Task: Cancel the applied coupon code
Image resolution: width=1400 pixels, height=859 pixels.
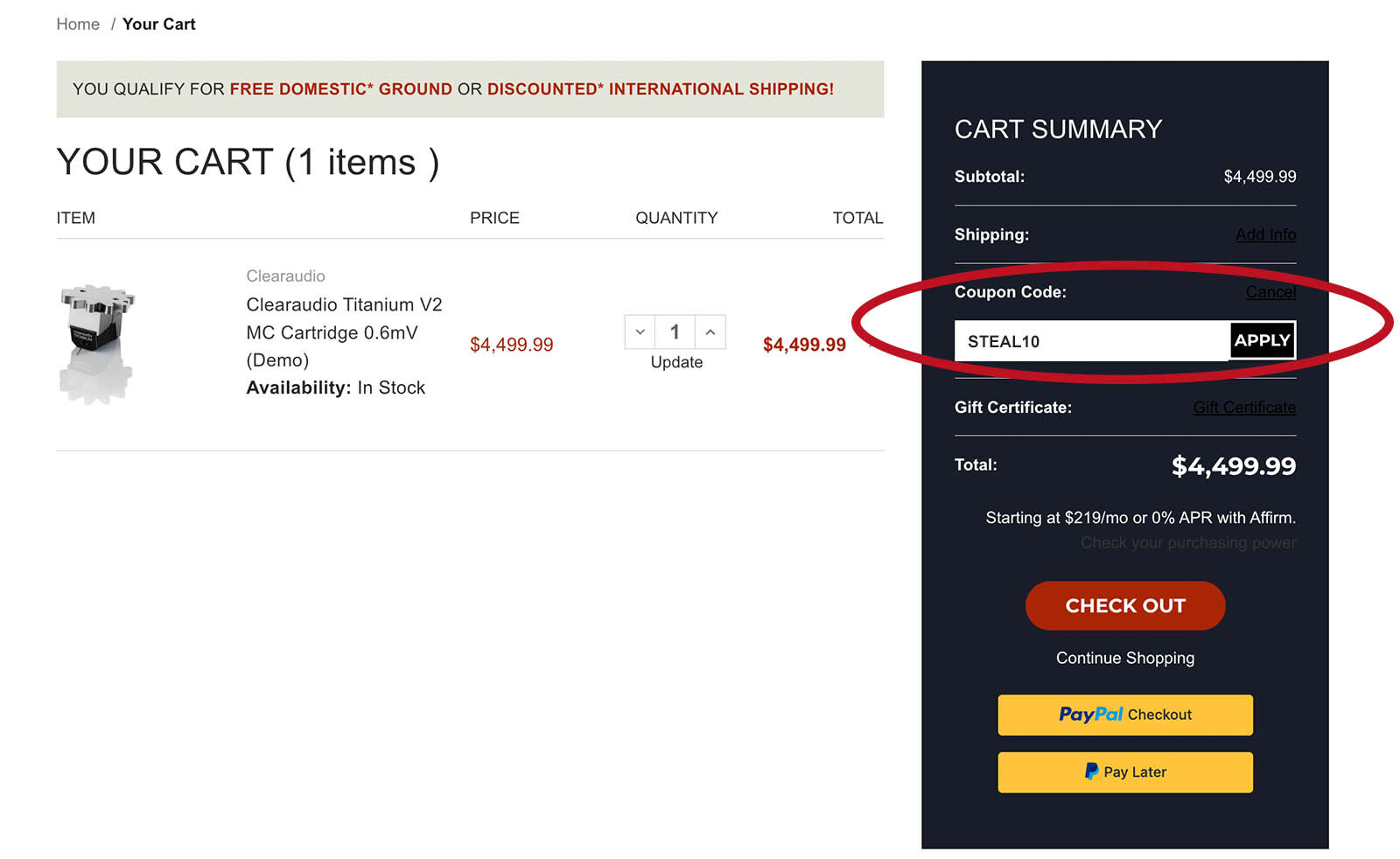Action: point(1270,292)
